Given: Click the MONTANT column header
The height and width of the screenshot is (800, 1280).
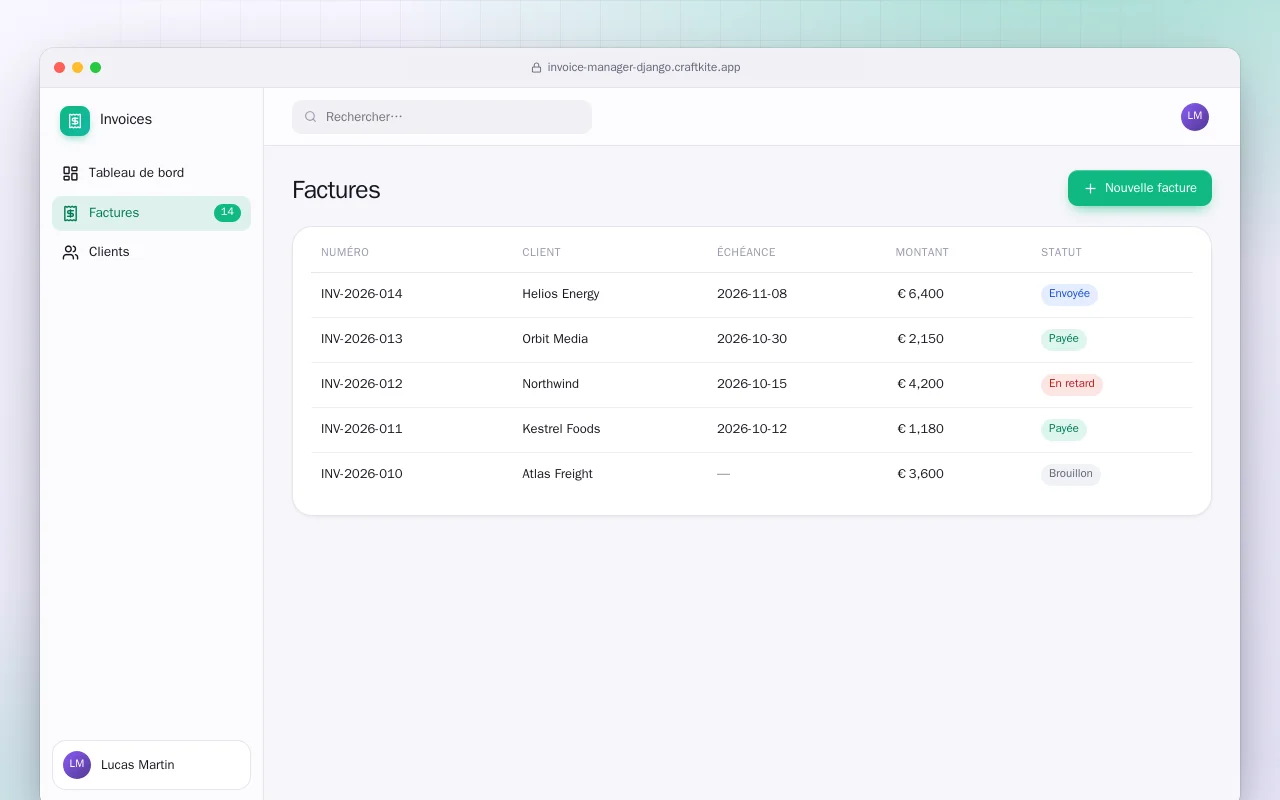Looking at the screenshot, I should (922, 253).
